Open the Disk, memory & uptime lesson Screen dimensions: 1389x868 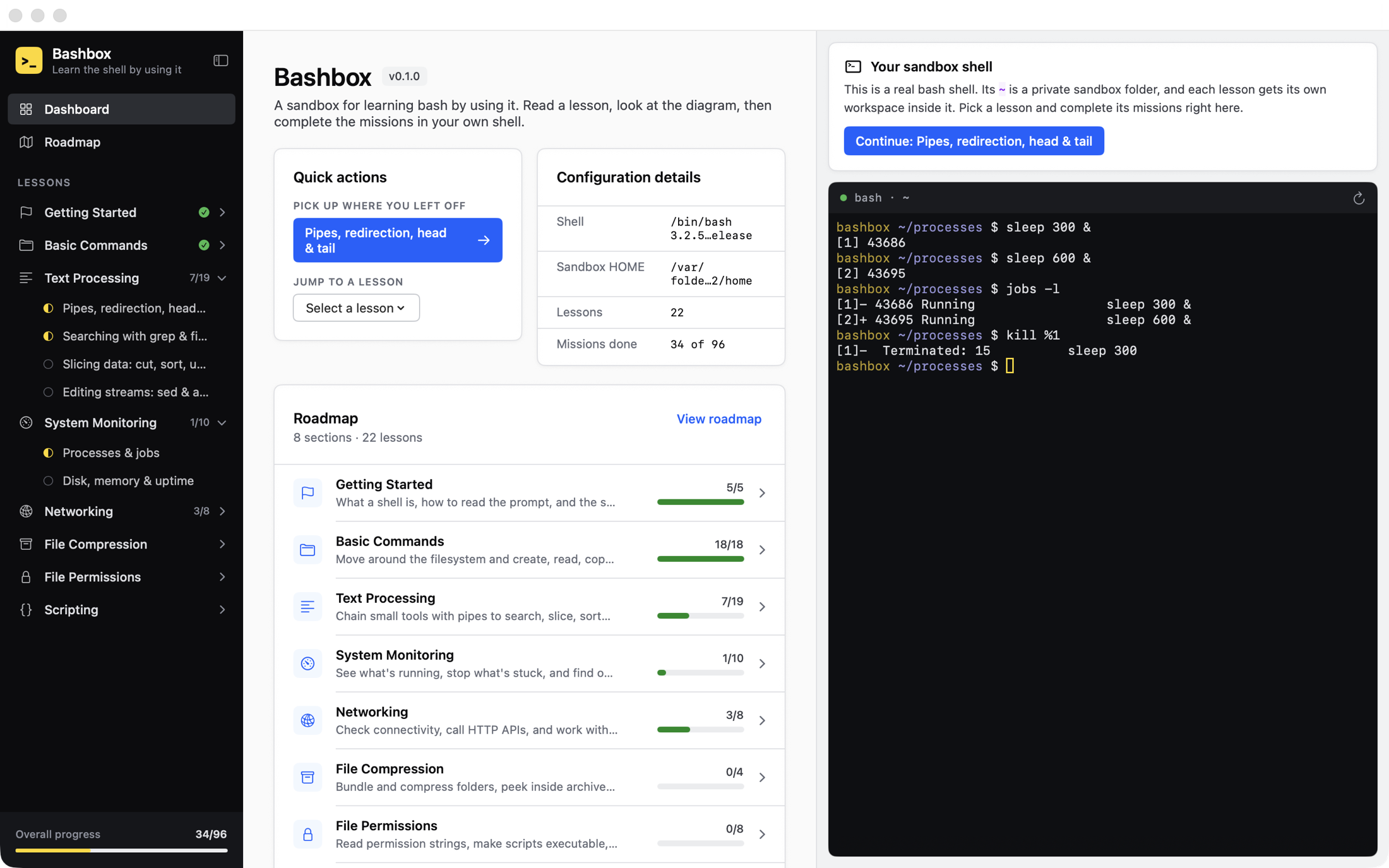129,480
